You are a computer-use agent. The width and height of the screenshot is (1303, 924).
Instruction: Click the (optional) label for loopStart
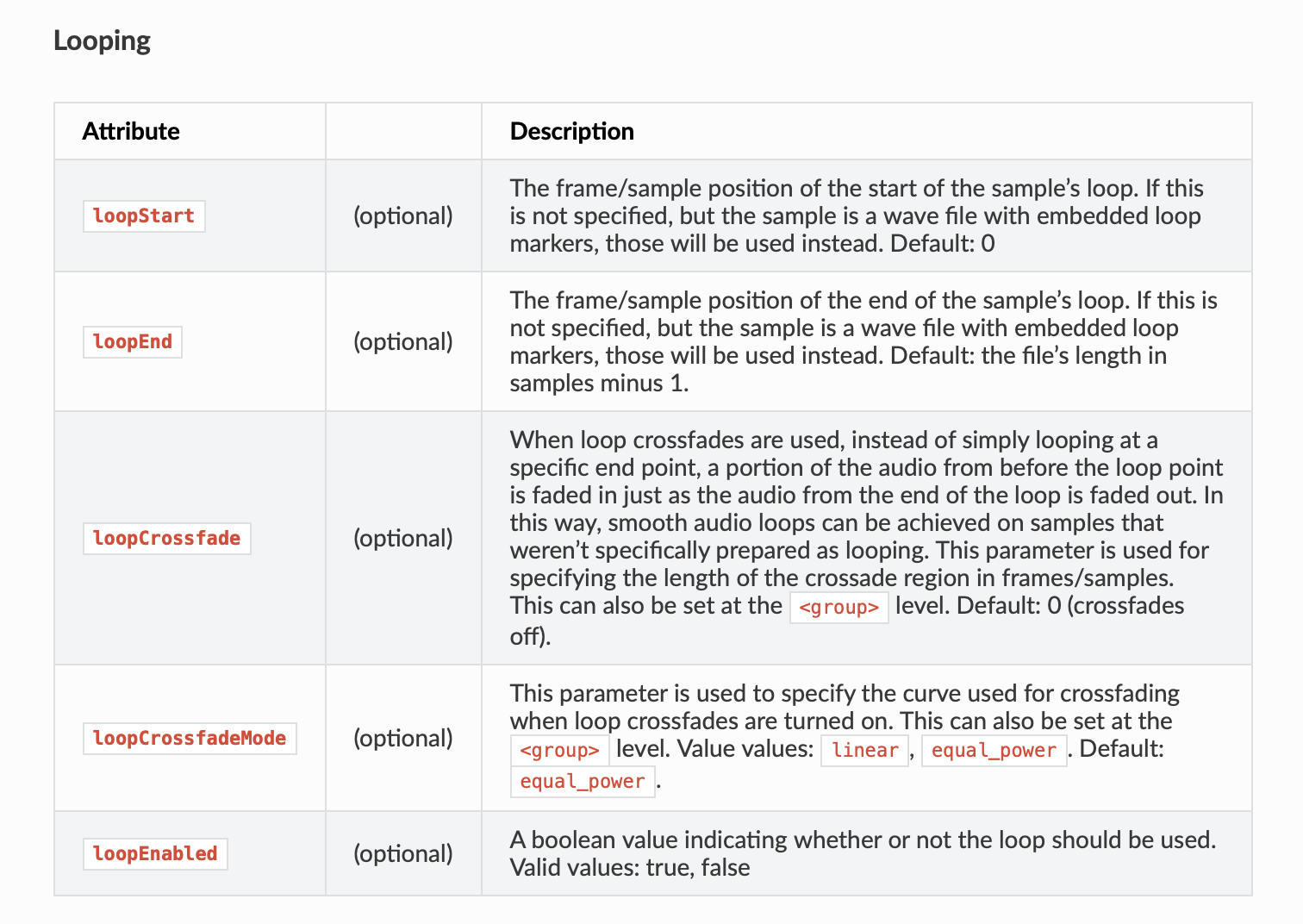pyautogui.click(x=402, y=215)
